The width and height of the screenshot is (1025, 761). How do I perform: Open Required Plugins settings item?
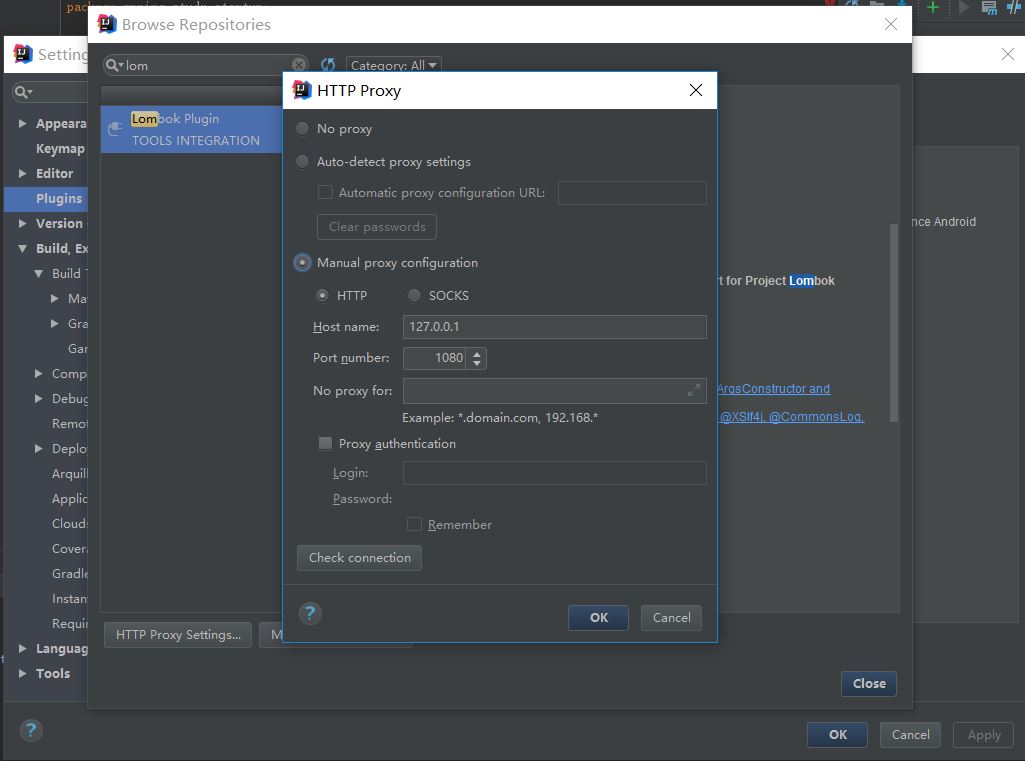click(69, 624)
